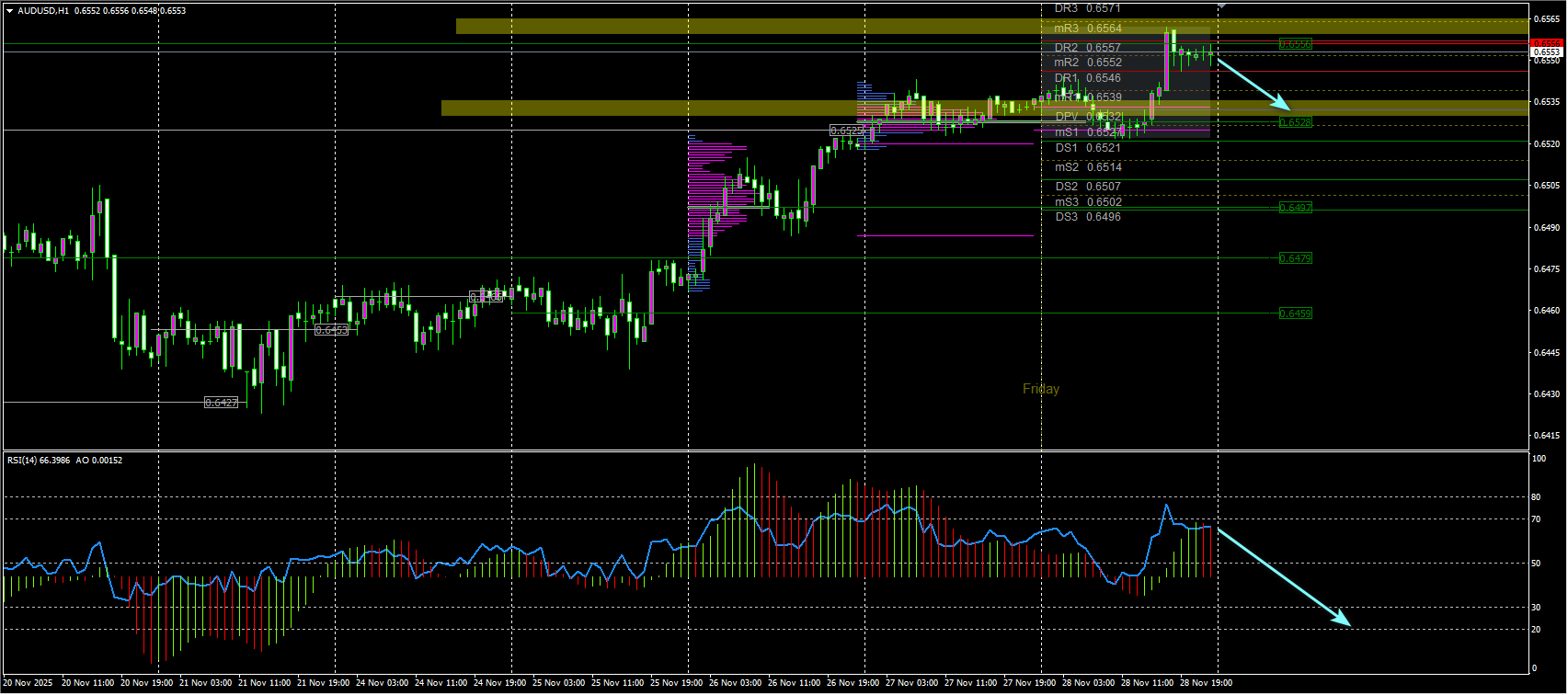The width and height of the screenshot is (1568, 695).
Task: Click the 20 Nov 2025 date label
Action: (x=28, y=683)
